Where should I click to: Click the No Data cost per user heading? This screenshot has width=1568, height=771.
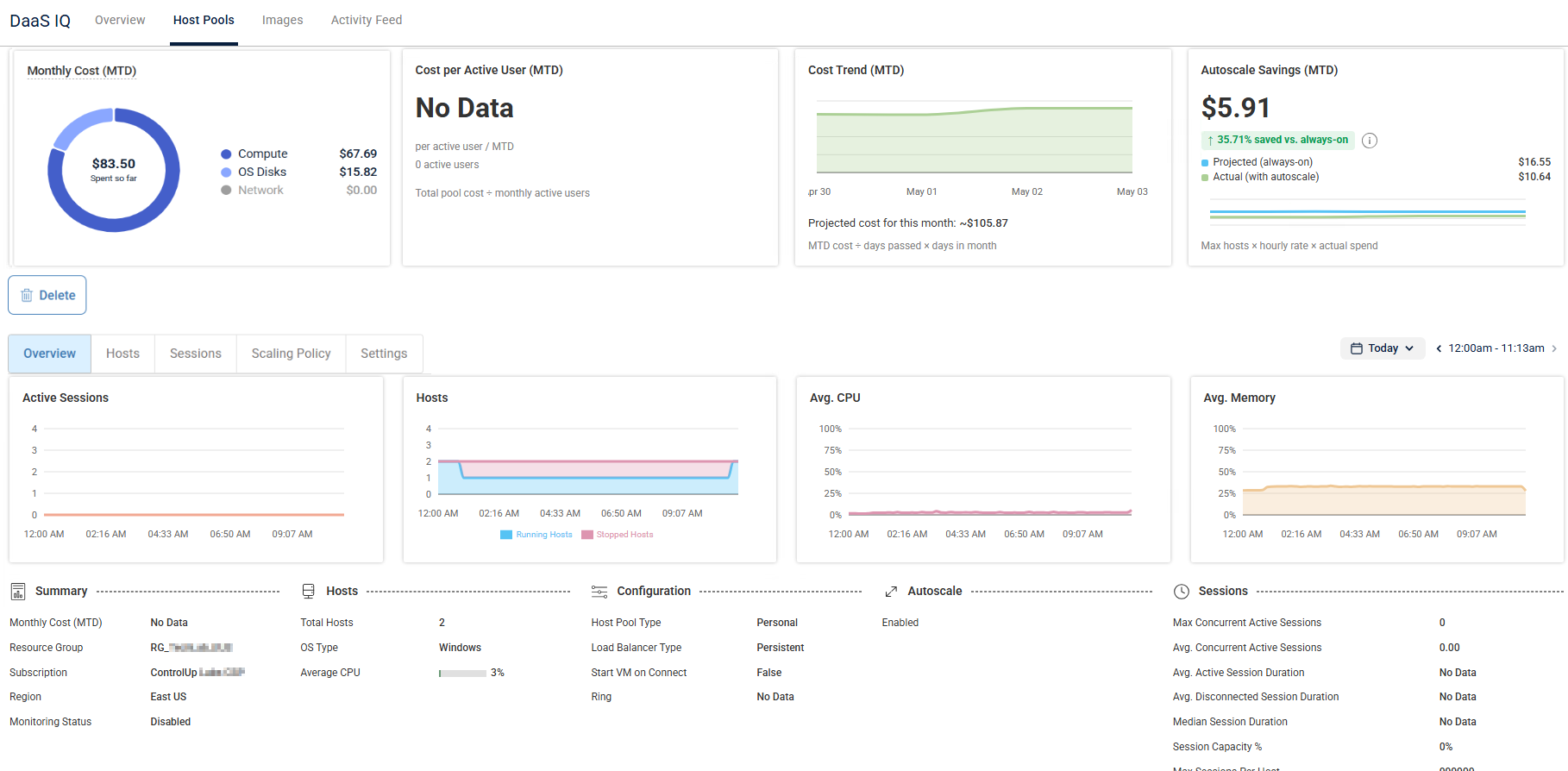(465, 108)
